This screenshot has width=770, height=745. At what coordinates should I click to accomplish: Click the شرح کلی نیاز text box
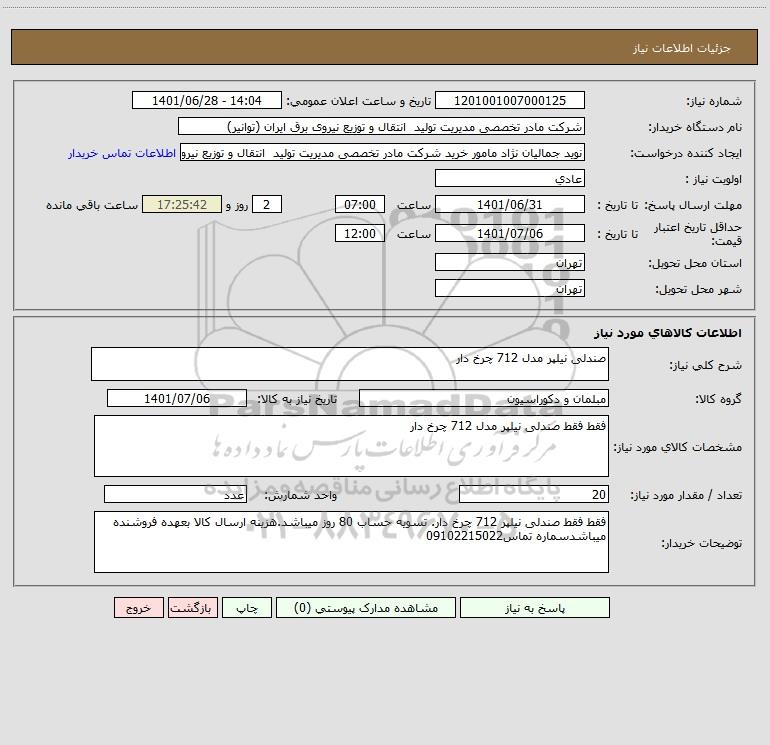coord(350,364)
